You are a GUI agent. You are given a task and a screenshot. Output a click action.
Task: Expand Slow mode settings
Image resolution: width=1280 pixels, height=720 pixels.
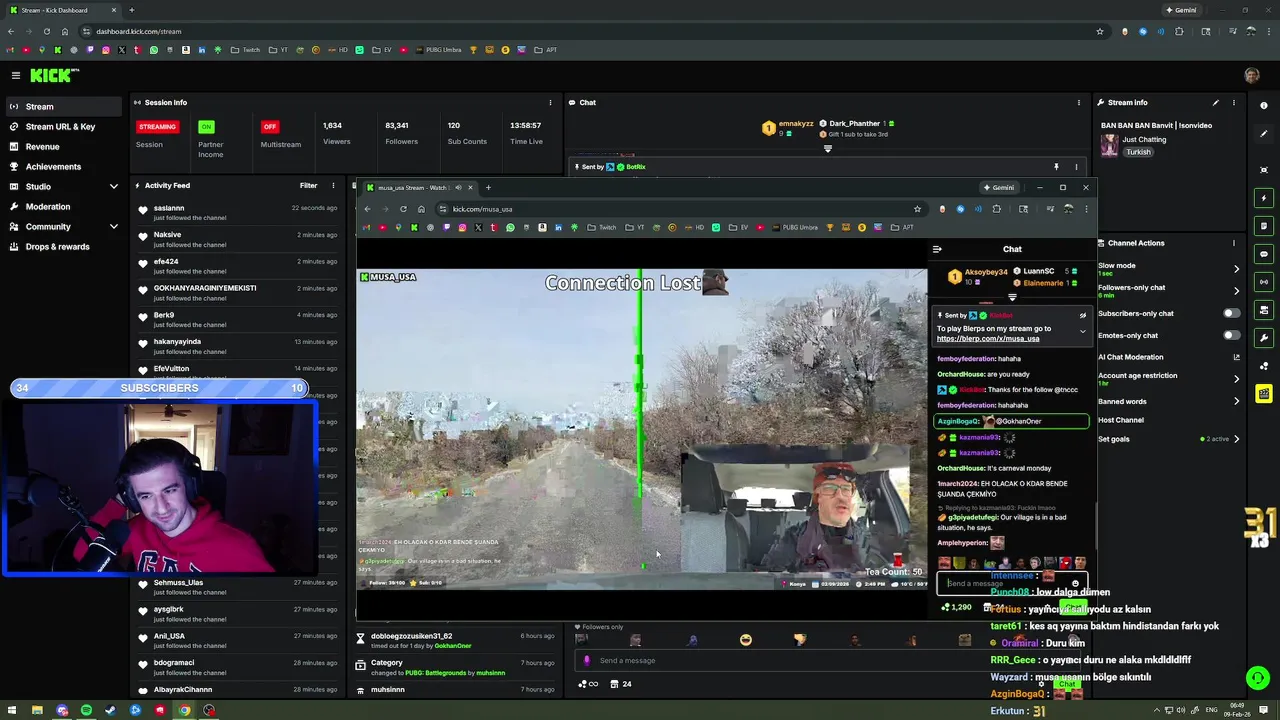tap(1236, 269)
